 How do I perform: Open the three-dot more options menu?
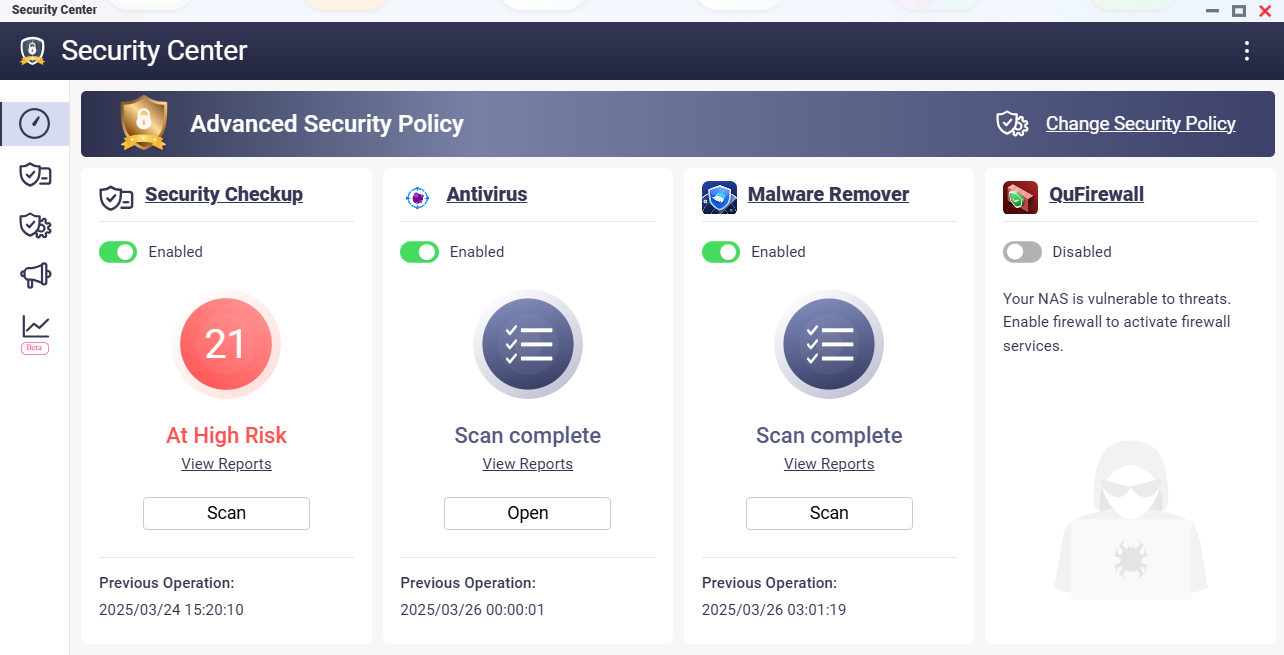1246,51
